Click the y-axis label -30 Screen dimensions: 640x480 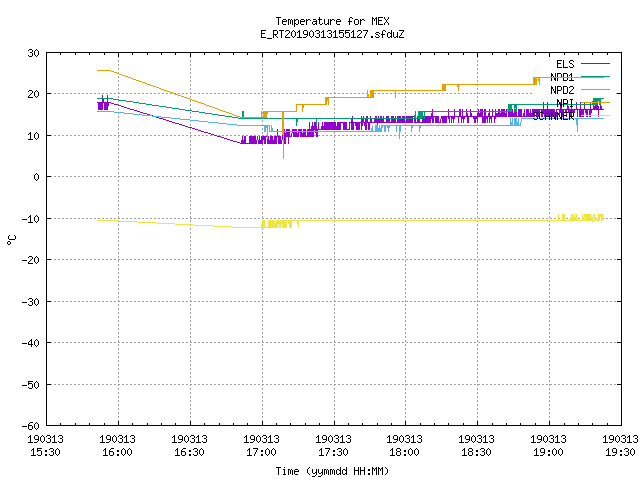pyautogui.click(x=31, y=302)
